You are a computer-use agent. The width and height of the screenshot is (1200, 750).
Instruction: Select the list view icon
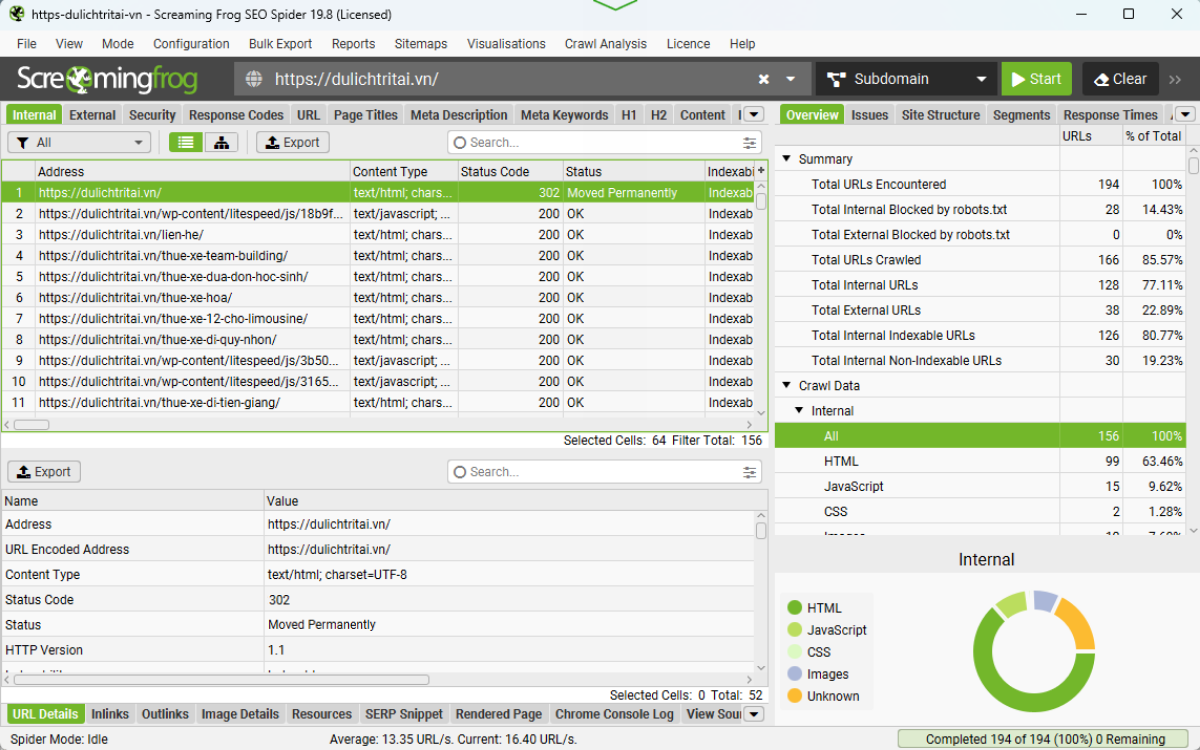tap(185, 142)
